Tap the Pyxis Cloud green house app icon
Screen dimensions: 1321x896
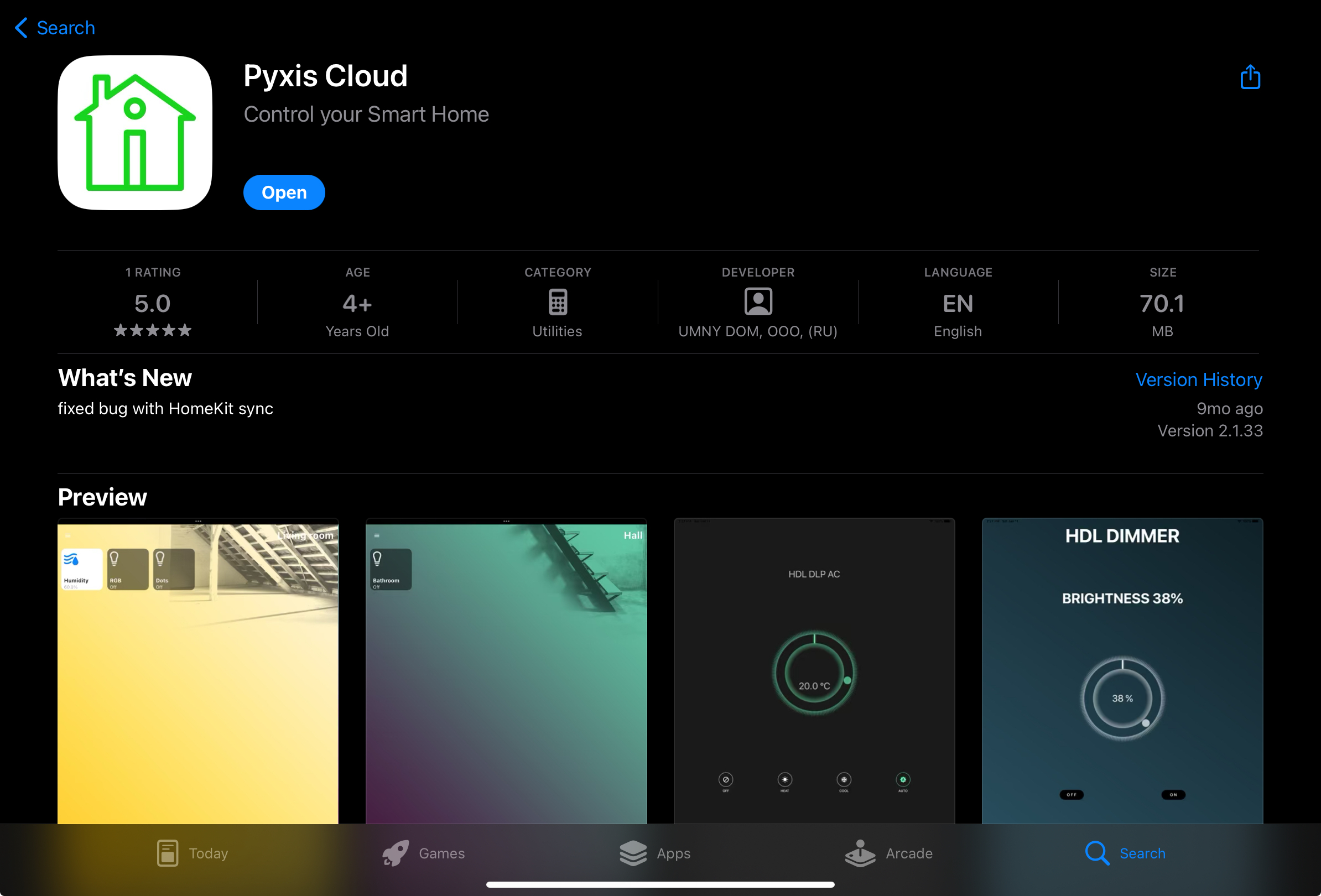[135, 133]
